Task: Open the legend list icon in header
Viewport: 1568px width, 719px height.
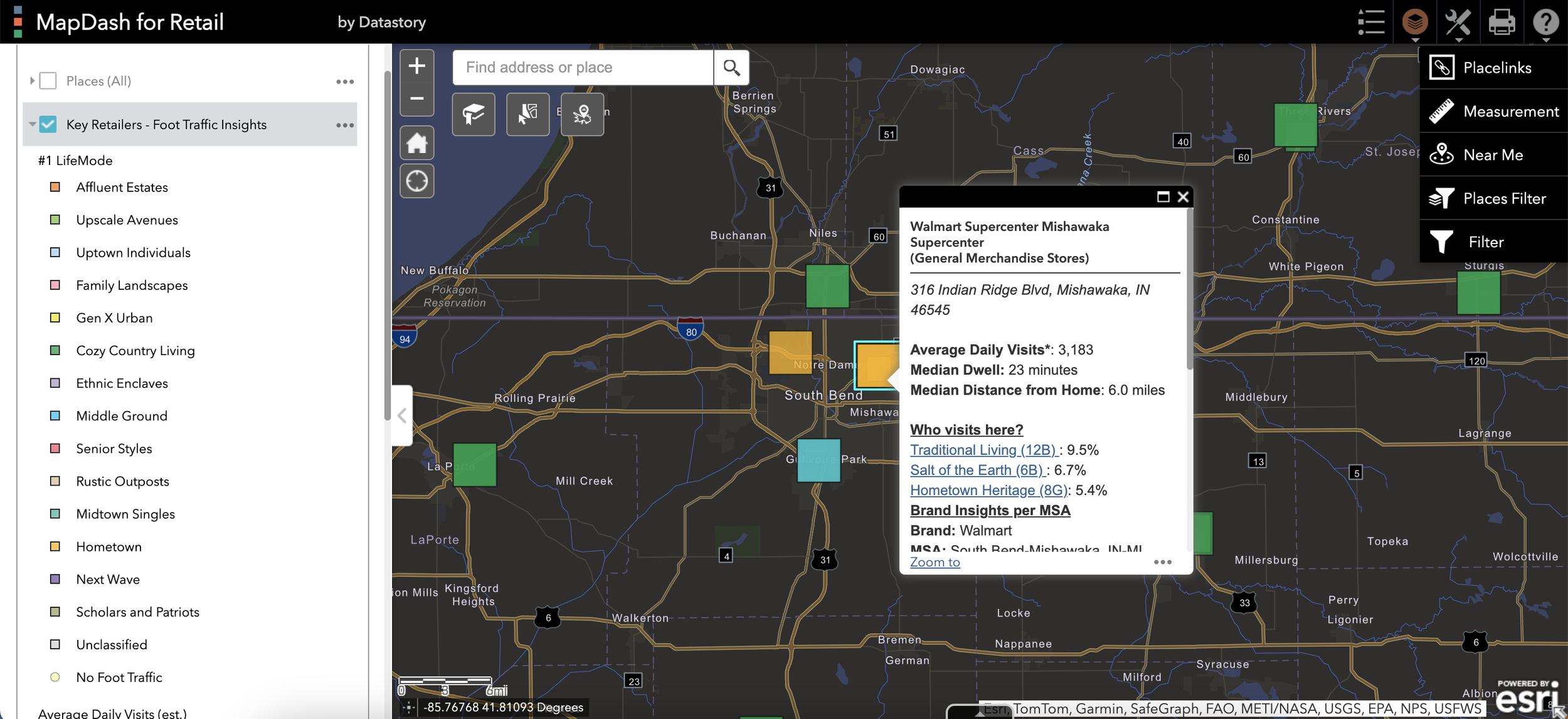Action: (1370, 22)
